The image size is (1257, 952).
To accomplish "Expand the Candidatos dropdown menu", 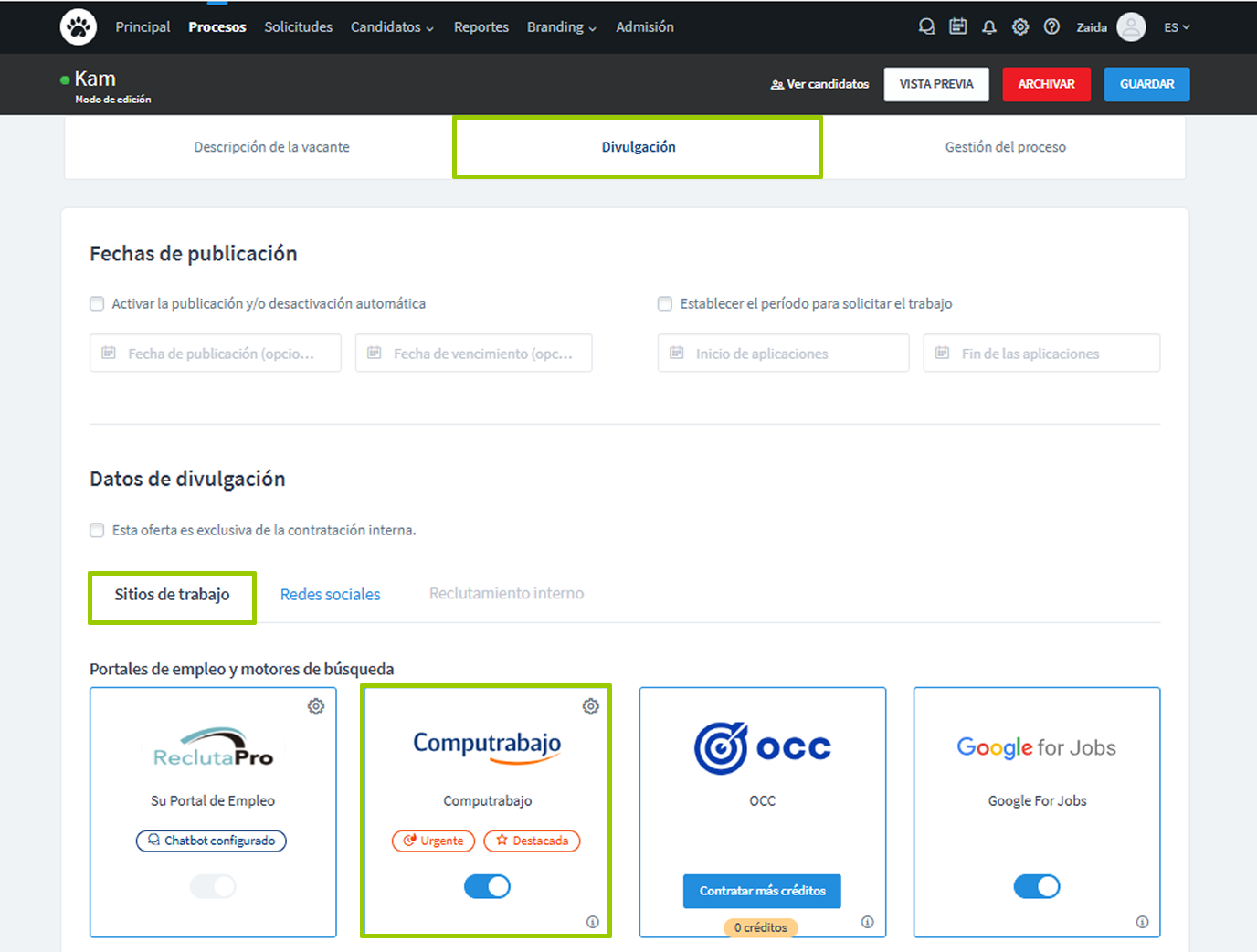I will [392, 27].
